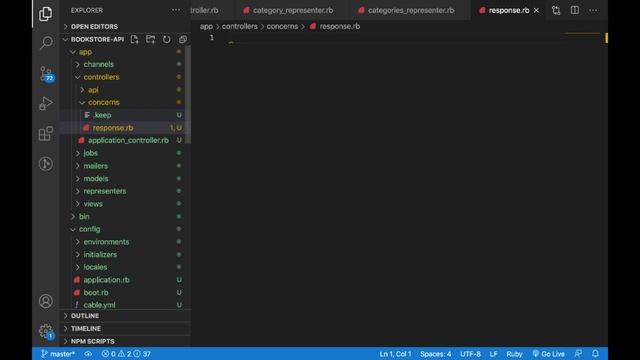Open Run and Debug view
640x360 pixels.
click(x=46, y=103)
